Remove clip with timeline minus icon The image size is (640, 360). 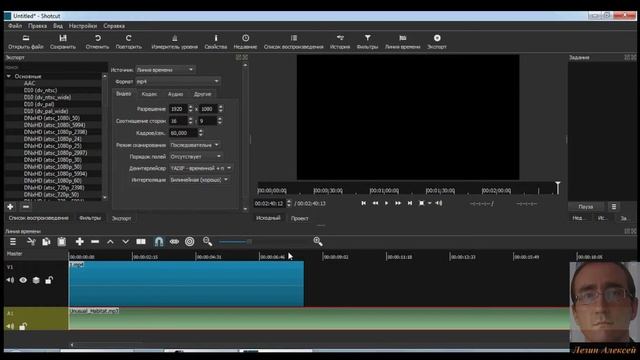(95, 242)
